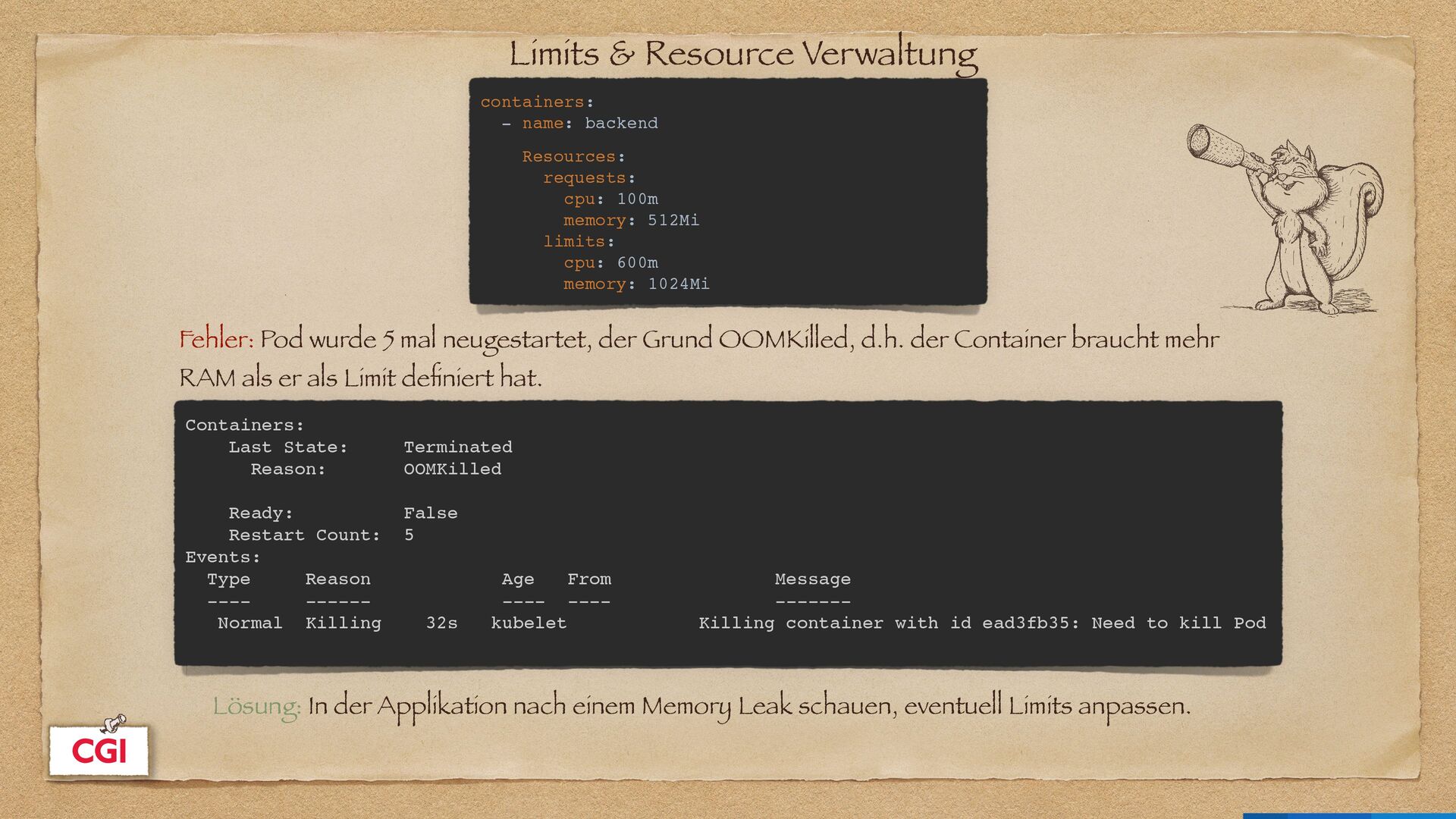
Task: Click the backend container name value
Action: 621,123
